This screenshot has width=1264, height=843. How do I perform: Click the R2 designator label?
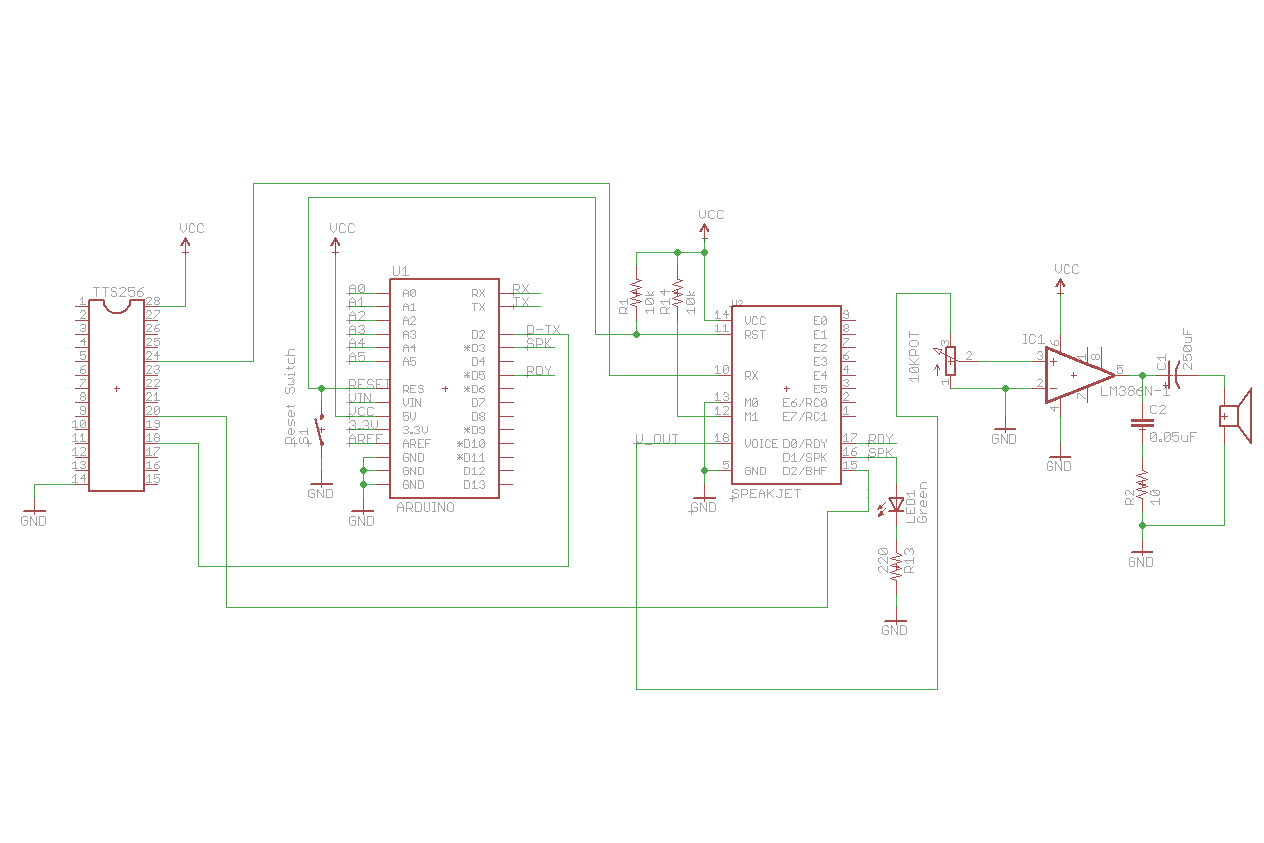(1129, 495)
